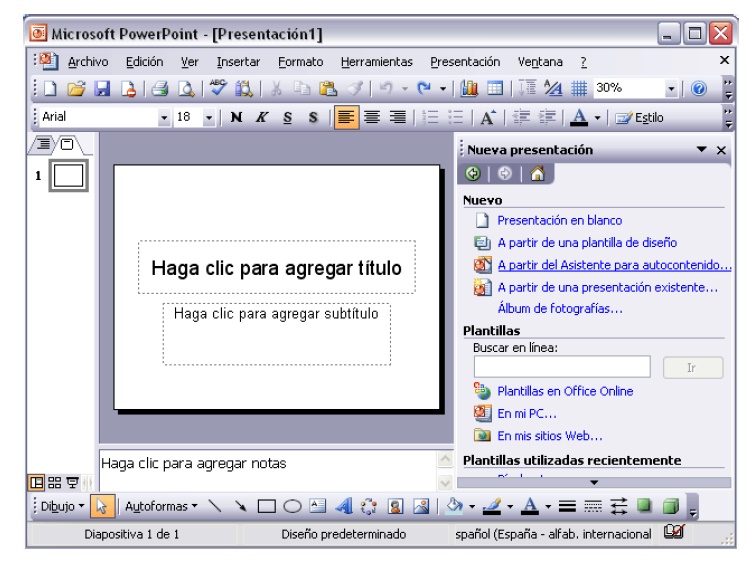Viewport: 754px width, 566px height.
Task: Click the Insert Table icon
Action: (495, 88)
